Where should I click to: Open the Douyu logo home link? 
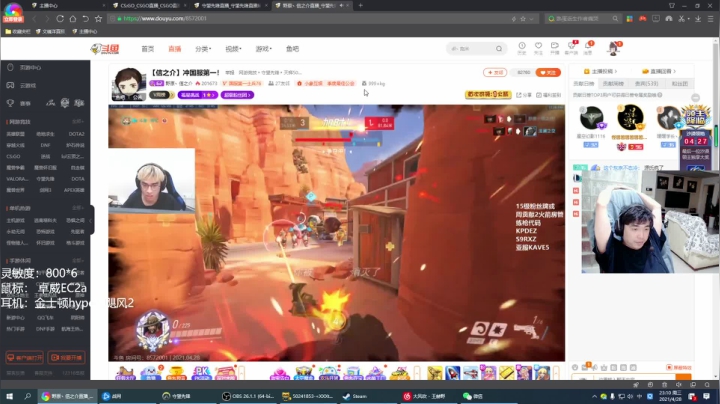[x=105, y=49]
